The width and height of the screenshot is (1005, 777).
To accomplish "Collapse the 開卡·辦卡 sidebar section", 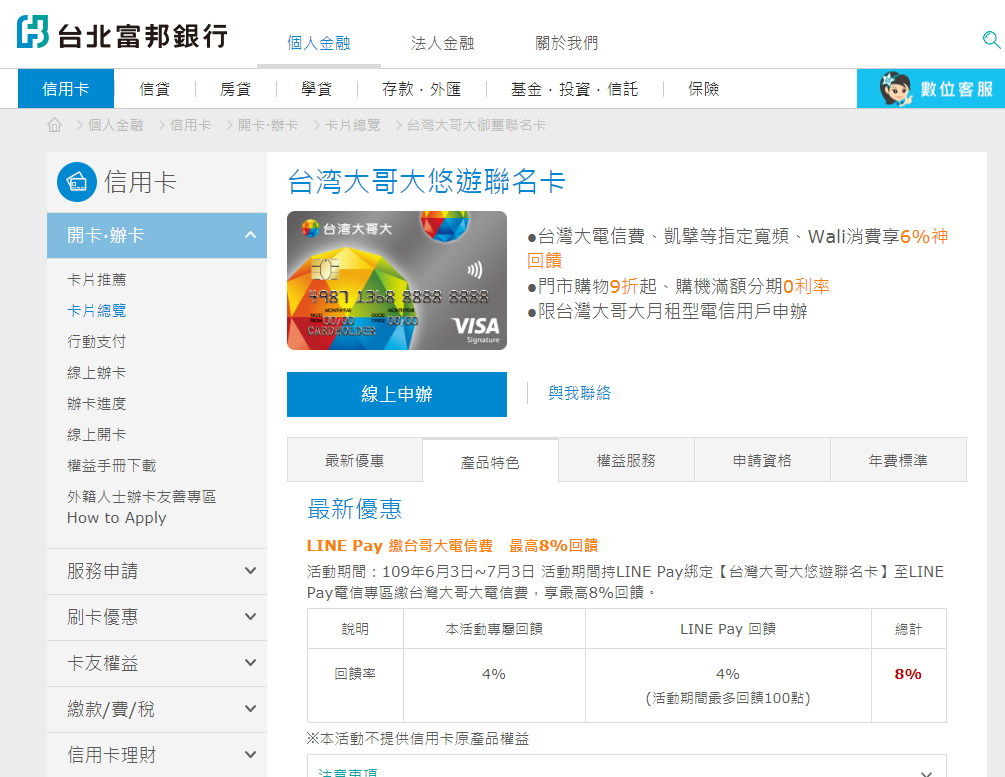I will point(157,235).
